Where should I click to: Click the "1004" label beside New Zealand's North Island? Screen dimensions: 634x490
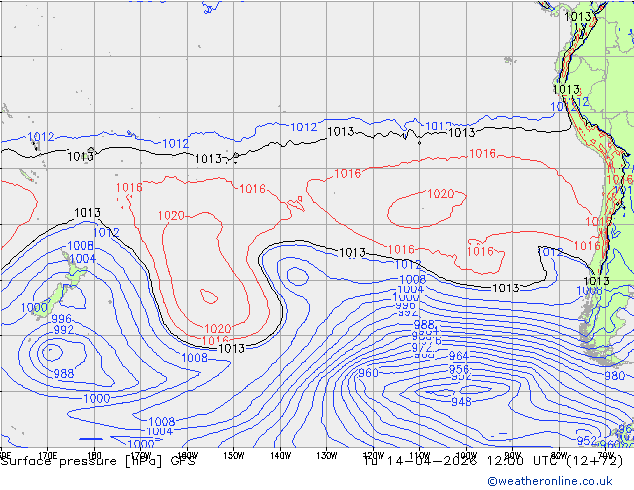click(82, 258)
